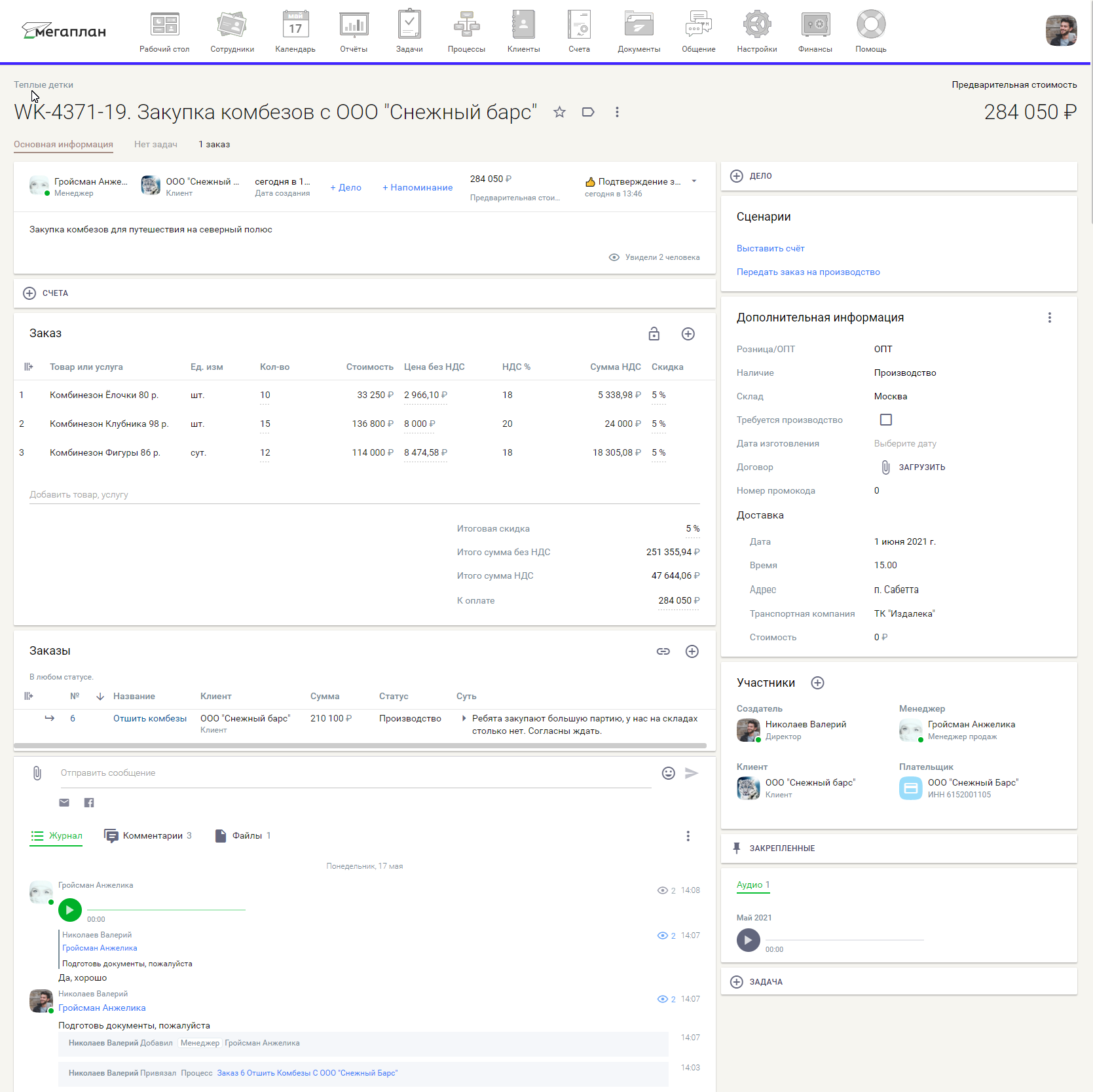Click Выставить счёт scenario link
Viewport: 1093px width, 1092px height.
[770, 249]
